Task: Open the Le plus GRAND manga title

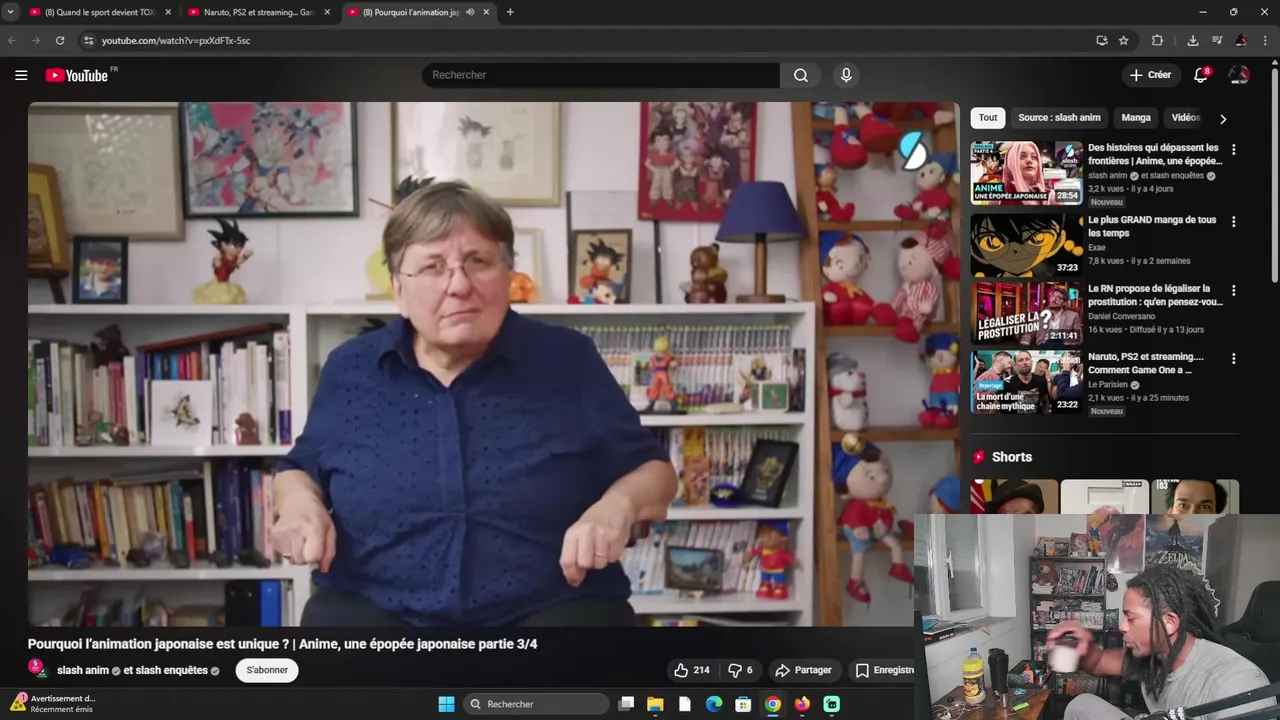Action: tap(1152, 226)
